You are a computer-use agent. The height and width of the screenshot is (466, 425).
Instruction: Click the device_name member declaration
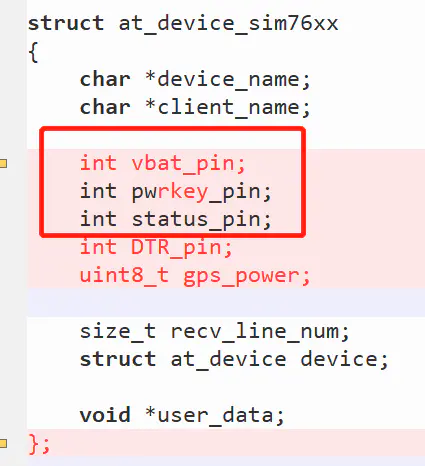195,80
